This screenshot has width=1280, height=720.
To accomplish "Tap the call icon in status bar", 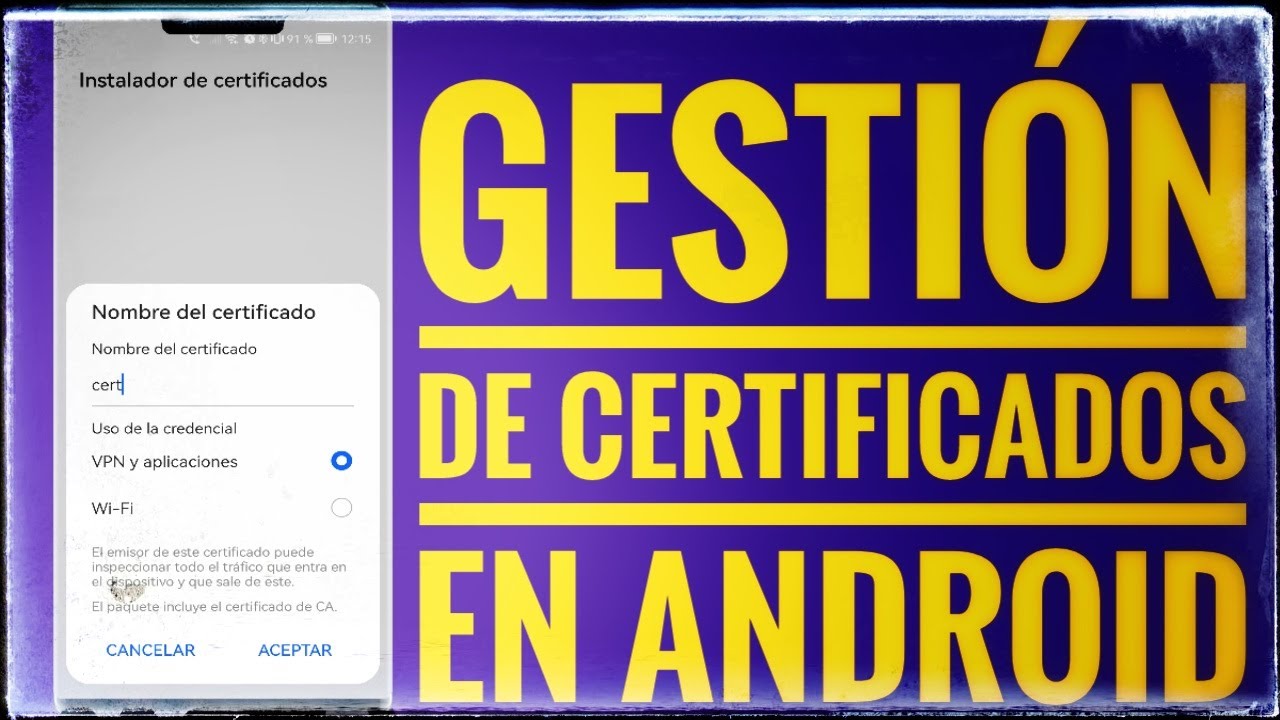I will click(194, 39).
